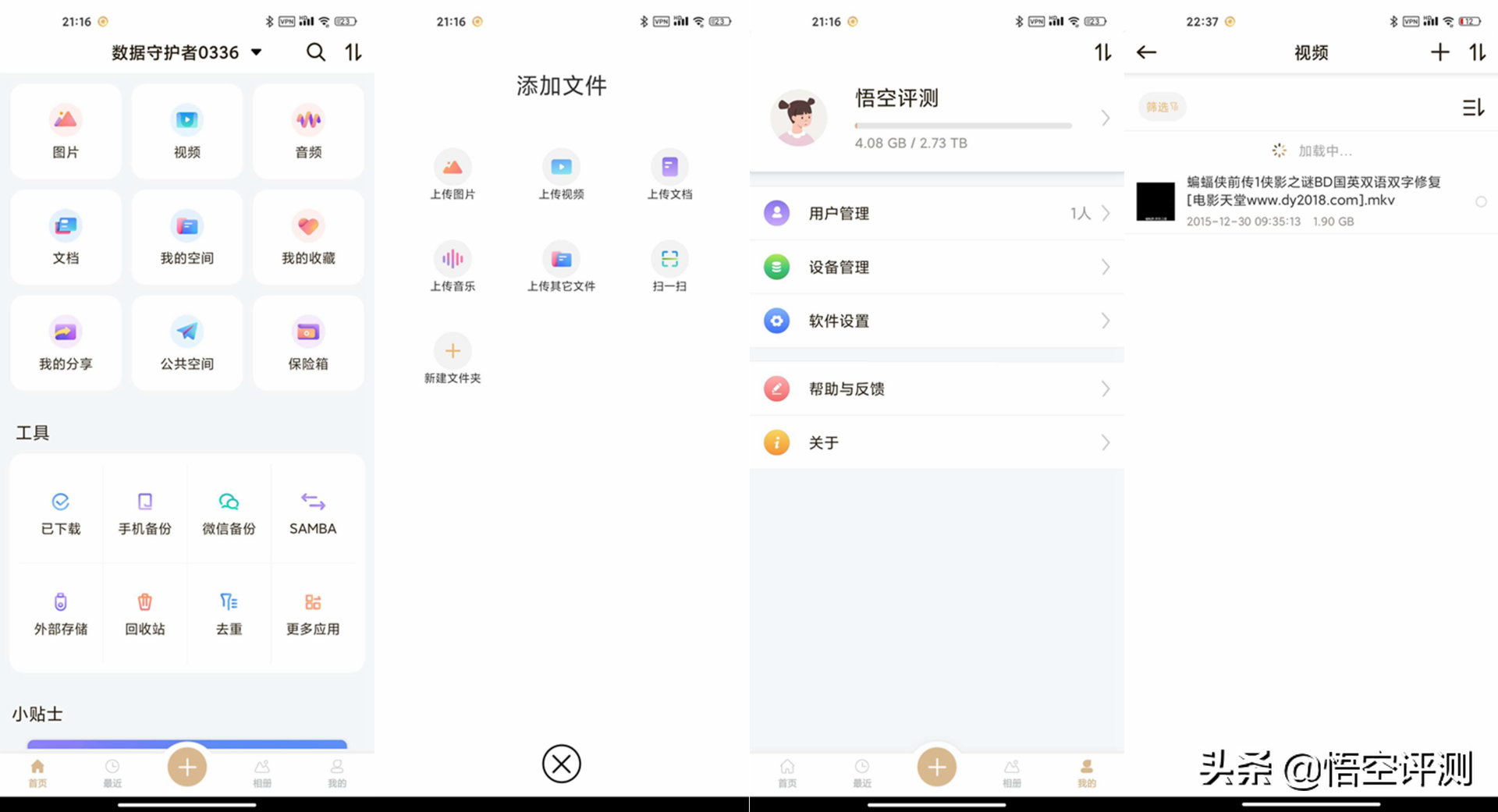1498x812 pixels.
Task: Tap the round plus button on the home screen
Action: (187, 768)
